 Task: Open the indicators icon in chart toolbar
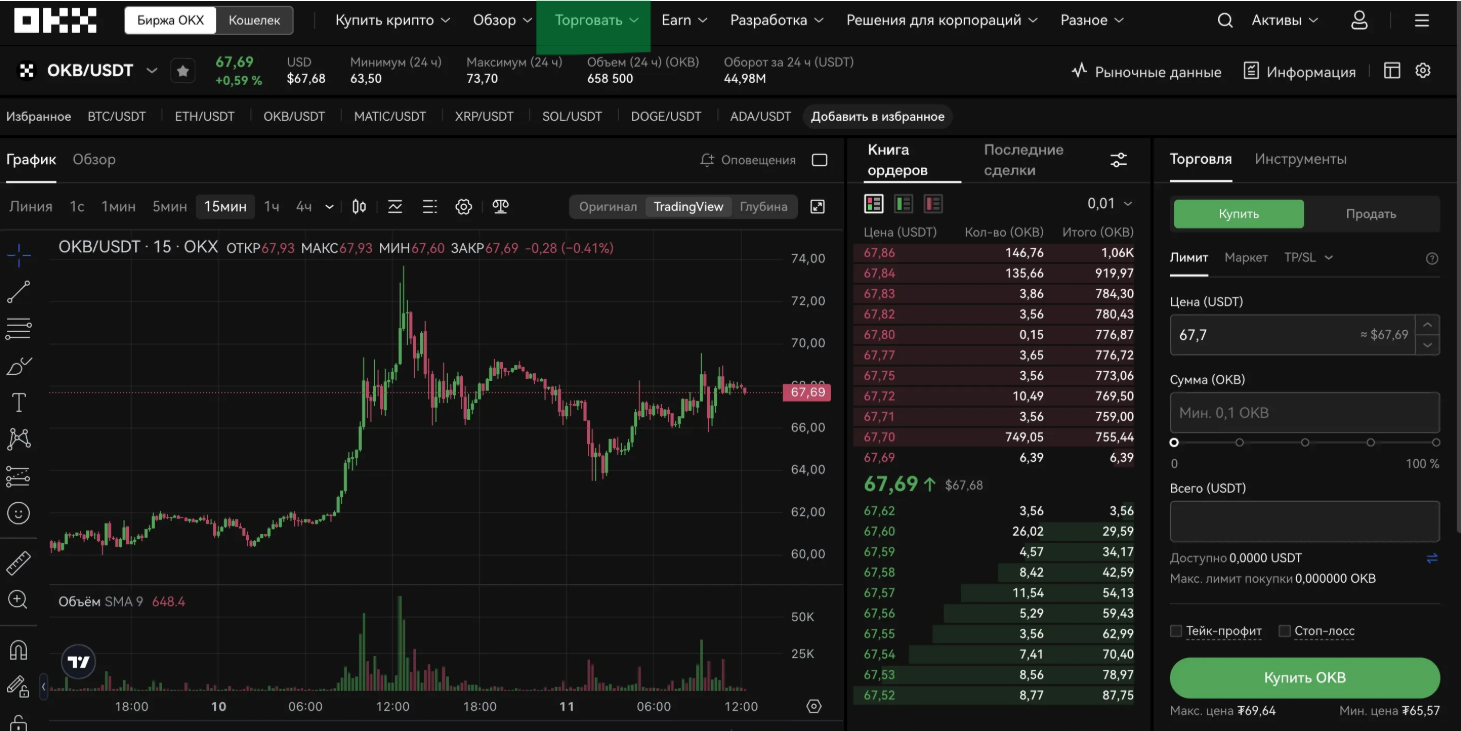tap(395, 207)
